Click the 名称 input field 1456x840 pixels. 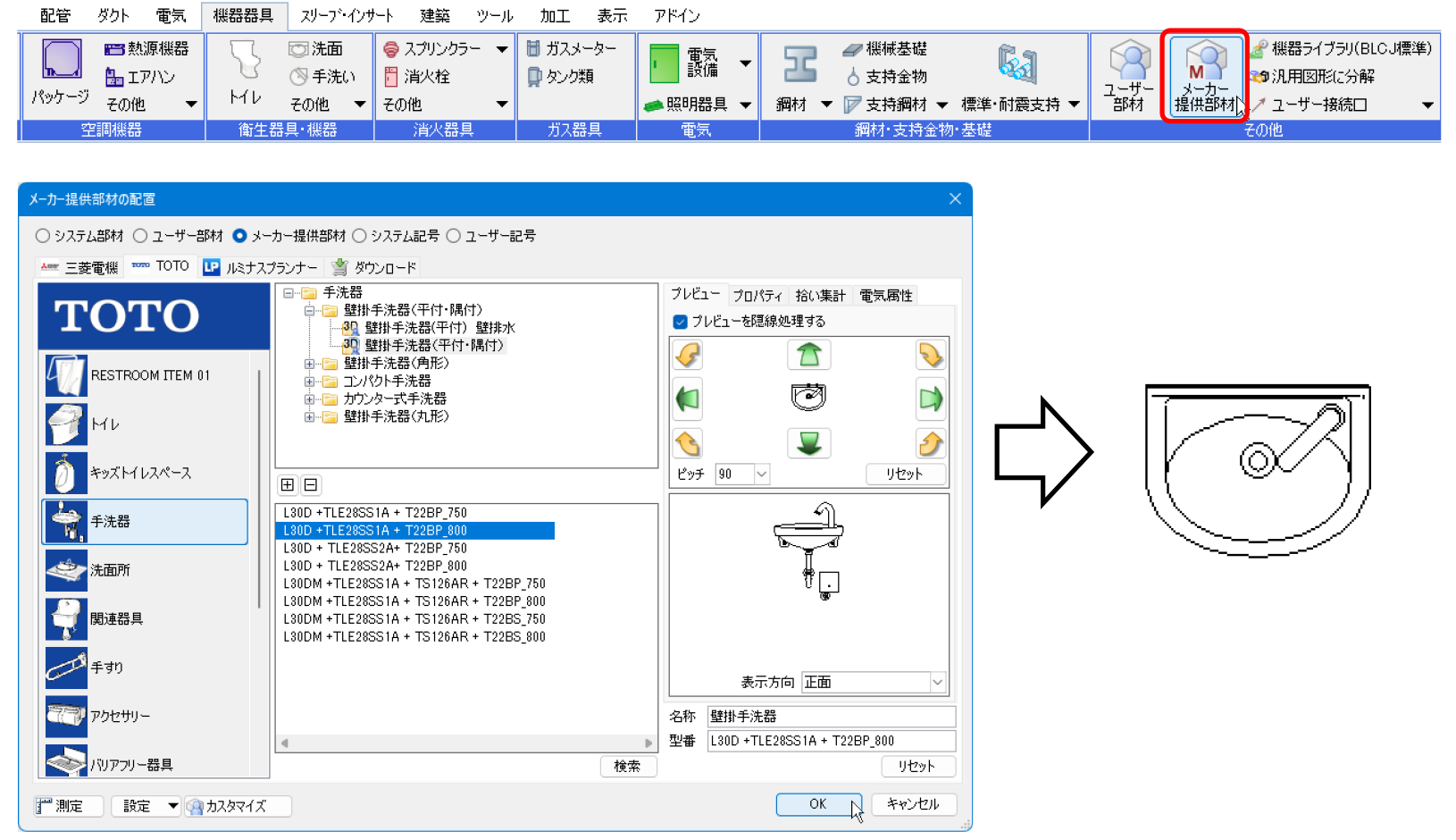point(832,717)
